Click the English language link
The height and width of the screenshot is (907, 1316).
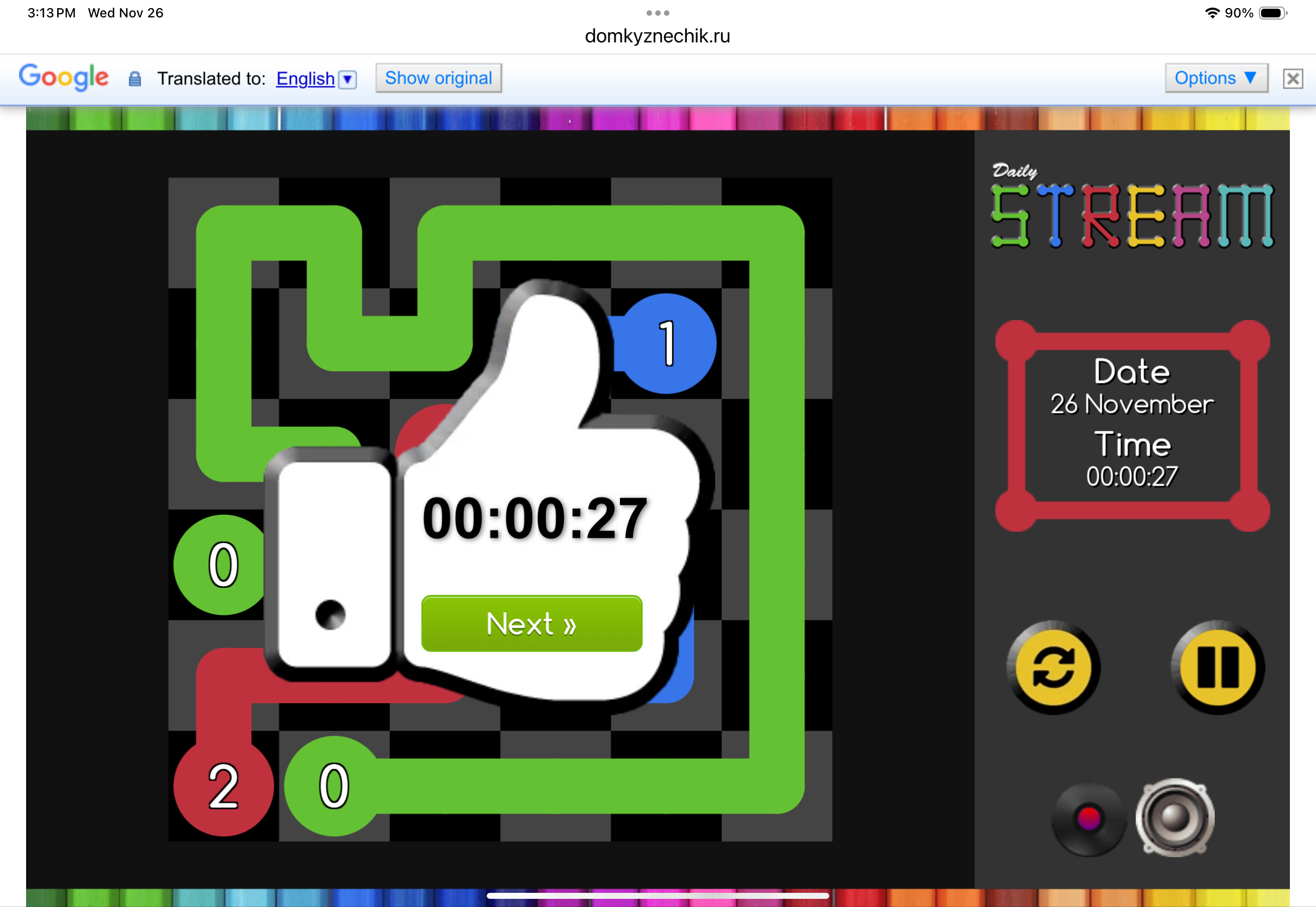point(305,78)
